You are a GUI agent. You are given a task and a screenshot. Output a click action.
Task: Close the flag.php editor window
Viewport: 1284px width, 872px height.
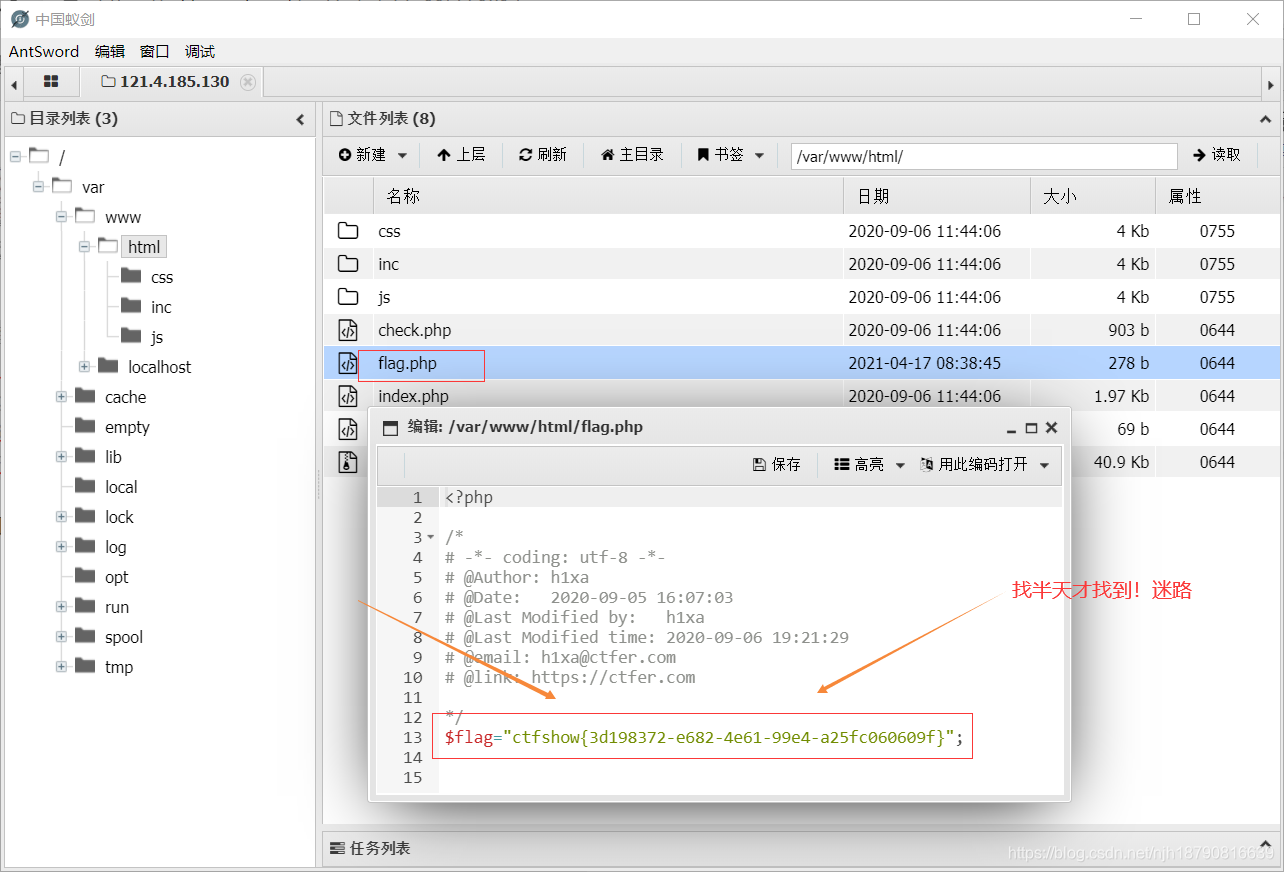tap(1051, 427)
